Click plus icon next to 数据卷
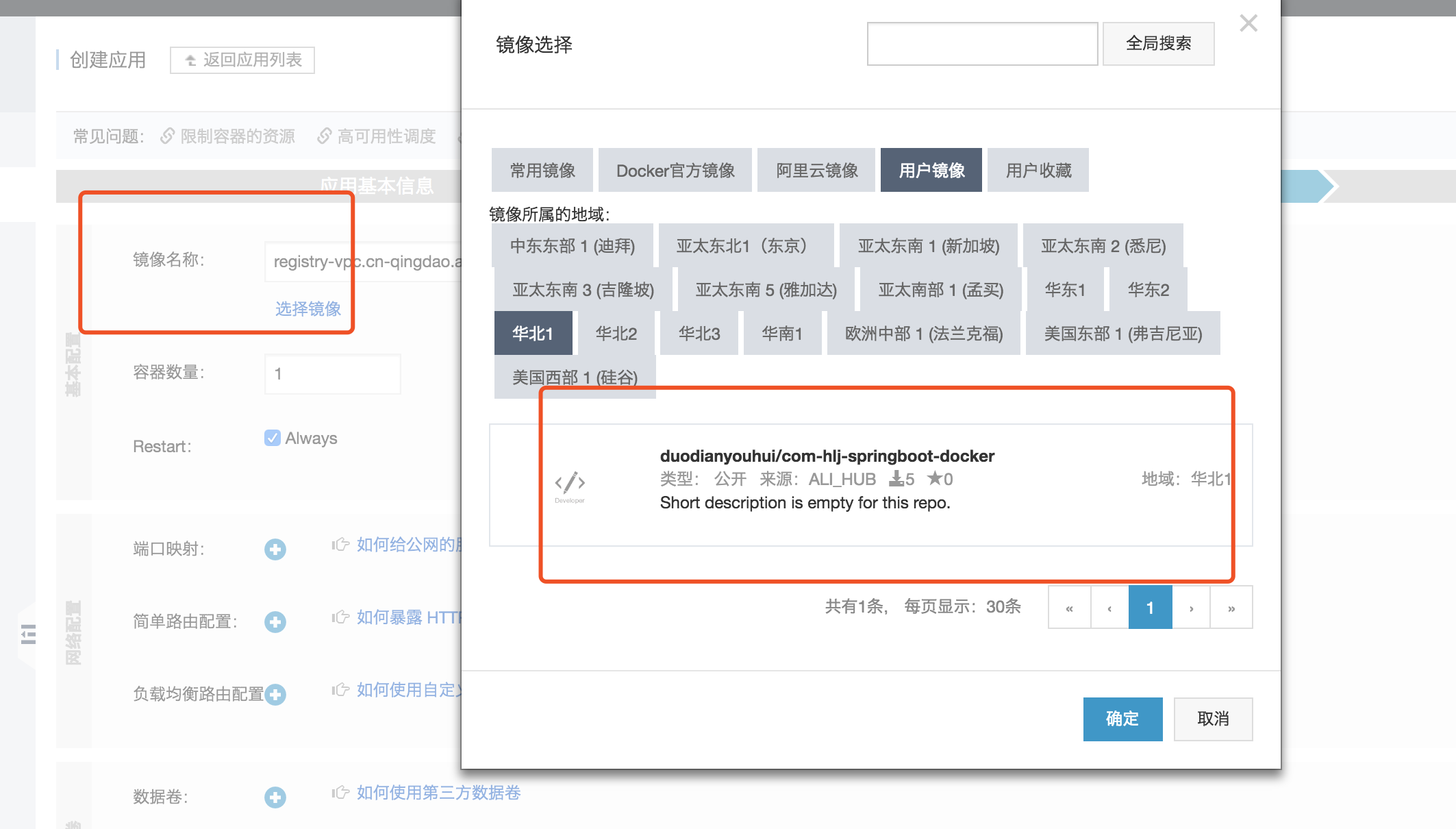The image size is (1456, 829). tap(275, 797)
